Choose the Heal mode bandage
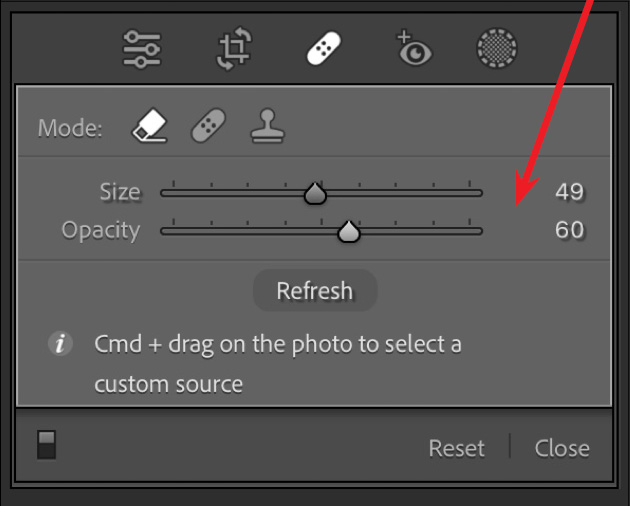The image size is (630, 506). [x=208, y=127]
